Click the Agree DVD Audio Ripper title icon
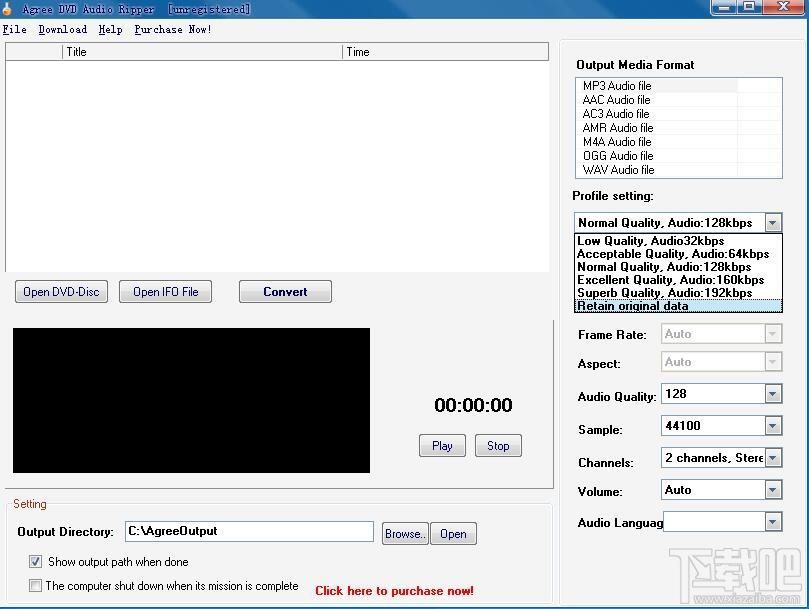This screenshot has width=809, height=609. pos(7,9)
